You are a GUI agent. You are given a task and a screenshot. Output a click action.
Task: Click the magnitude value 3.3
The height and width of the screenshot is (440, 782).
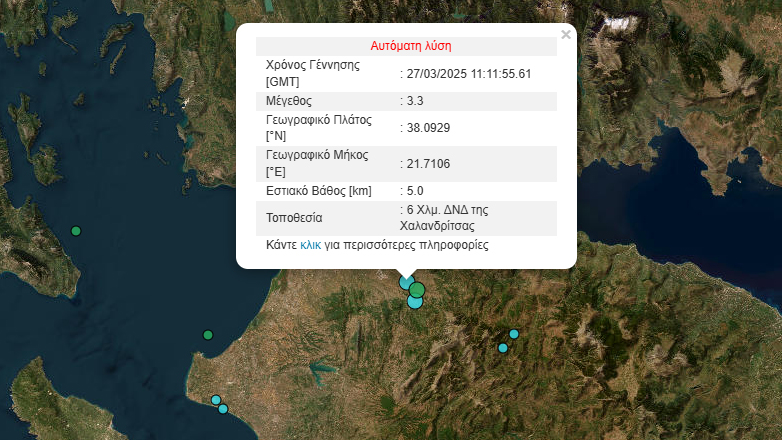[x=414, y=101]
